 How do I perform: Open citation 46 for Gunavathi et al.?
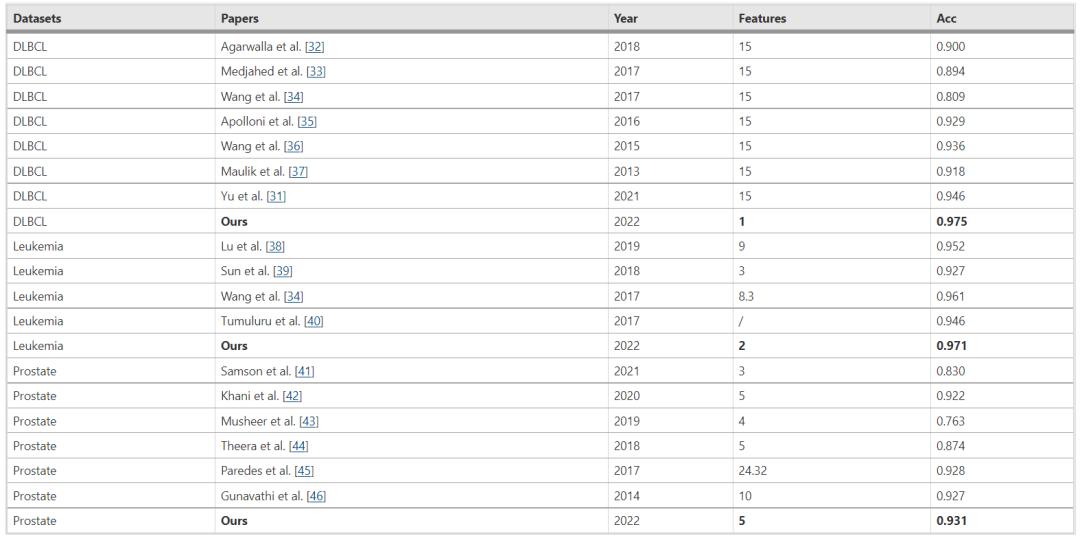[317, 496]
